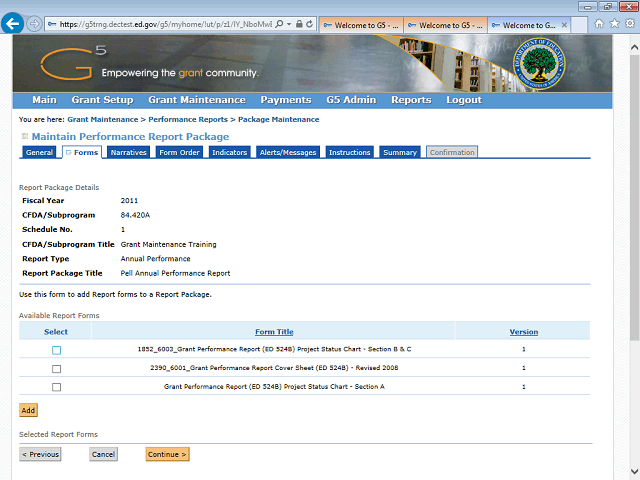640x480 pixels.
Task: Switch to the General tab
Action: [x=39, y=152]
